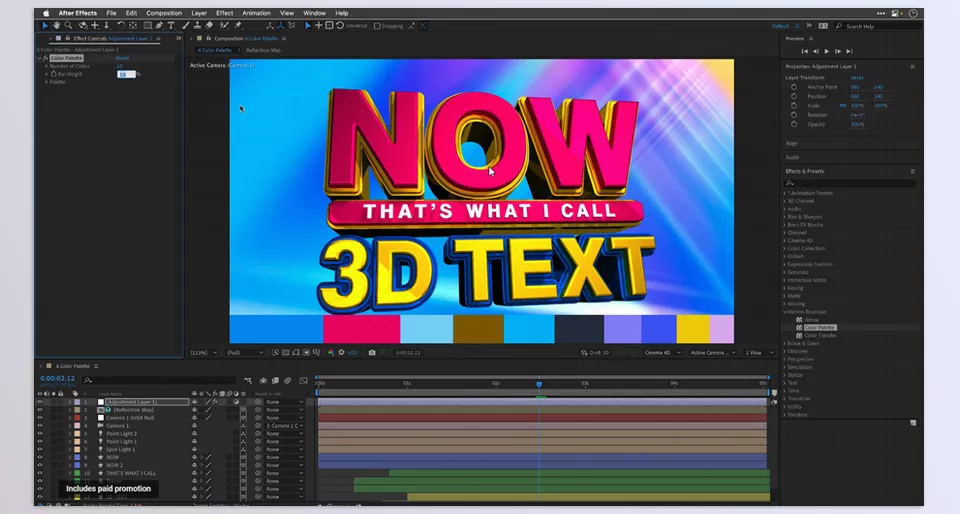Click the Take Snapshot camera icon

(372, 352)
